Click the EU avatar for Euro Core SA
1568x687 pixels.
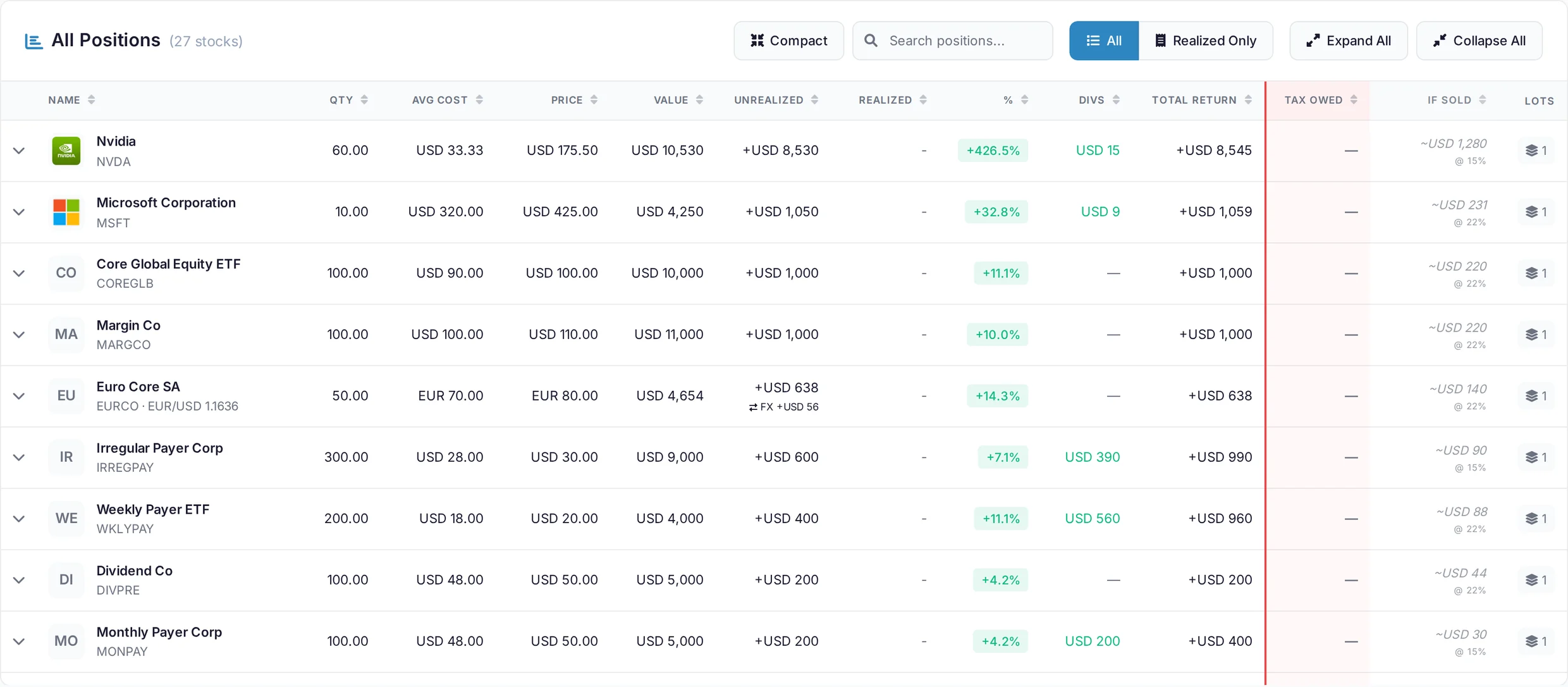[x=66, y=396]
